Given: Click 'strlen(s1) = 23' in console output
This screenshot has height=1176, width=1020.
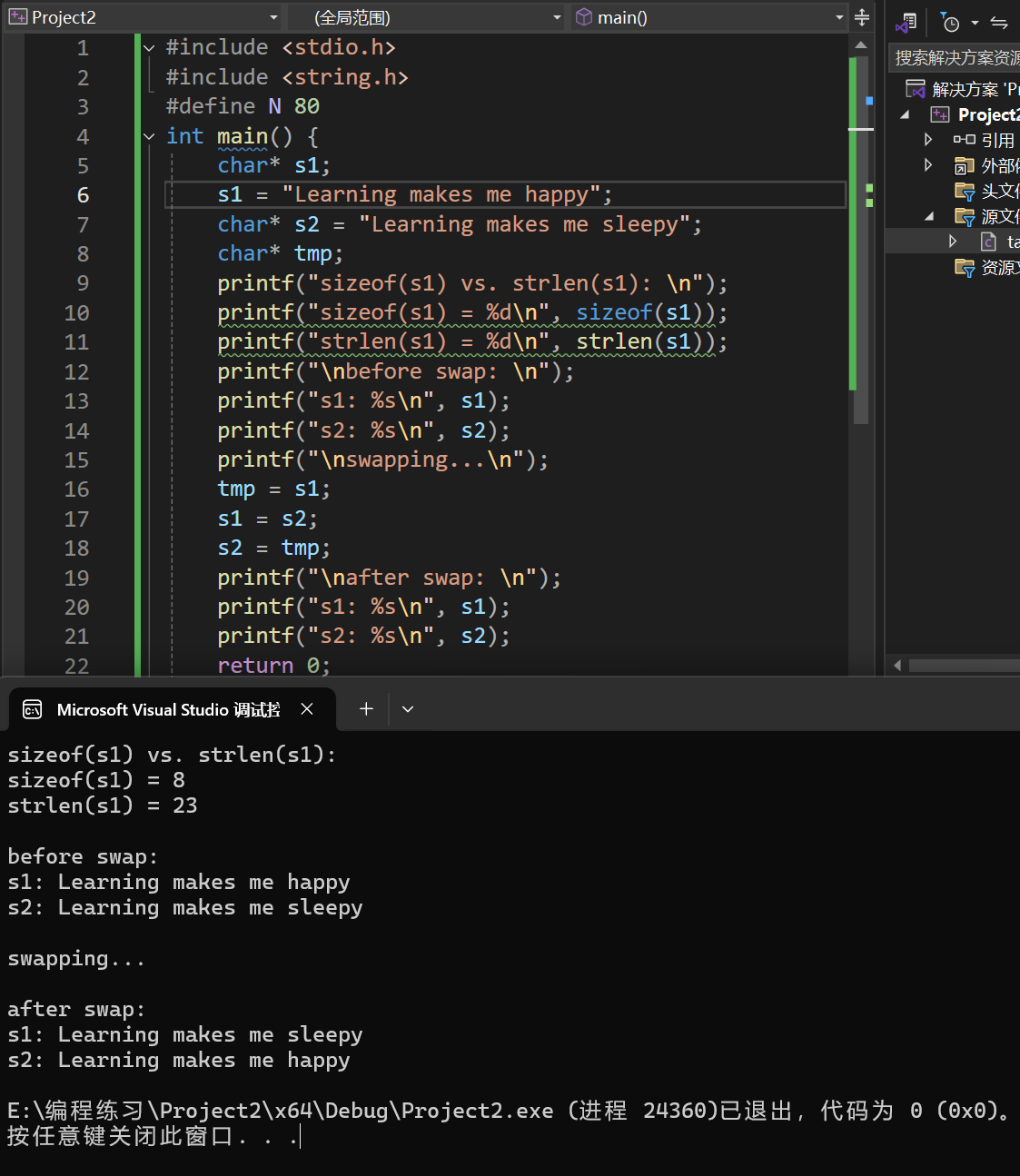Looking at the screenshot, I should click(103, 805).
